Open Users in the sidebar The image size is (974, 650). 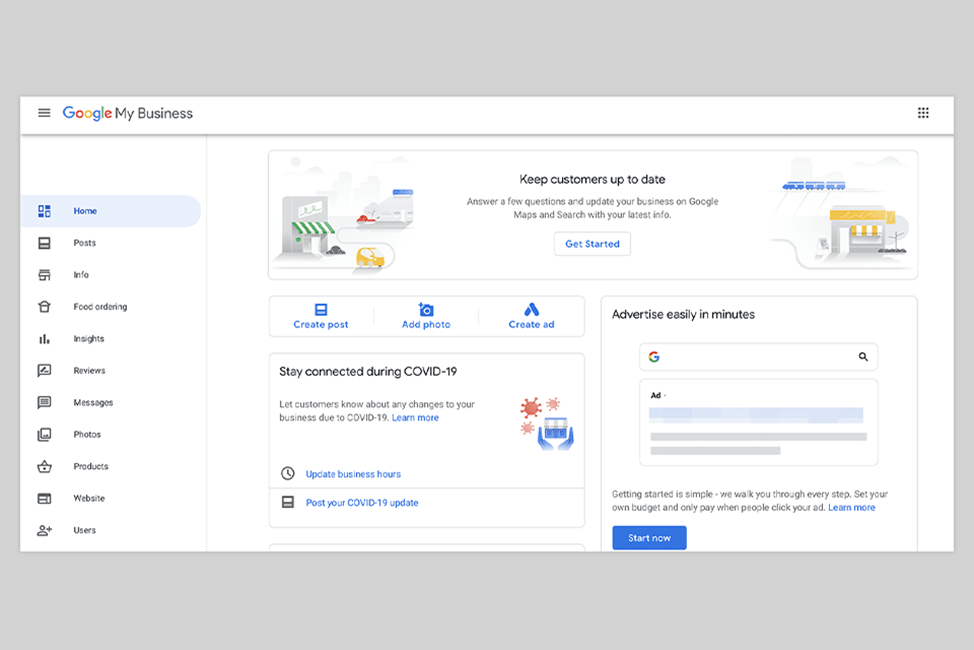pyautogui.click(x=111, y=530)
